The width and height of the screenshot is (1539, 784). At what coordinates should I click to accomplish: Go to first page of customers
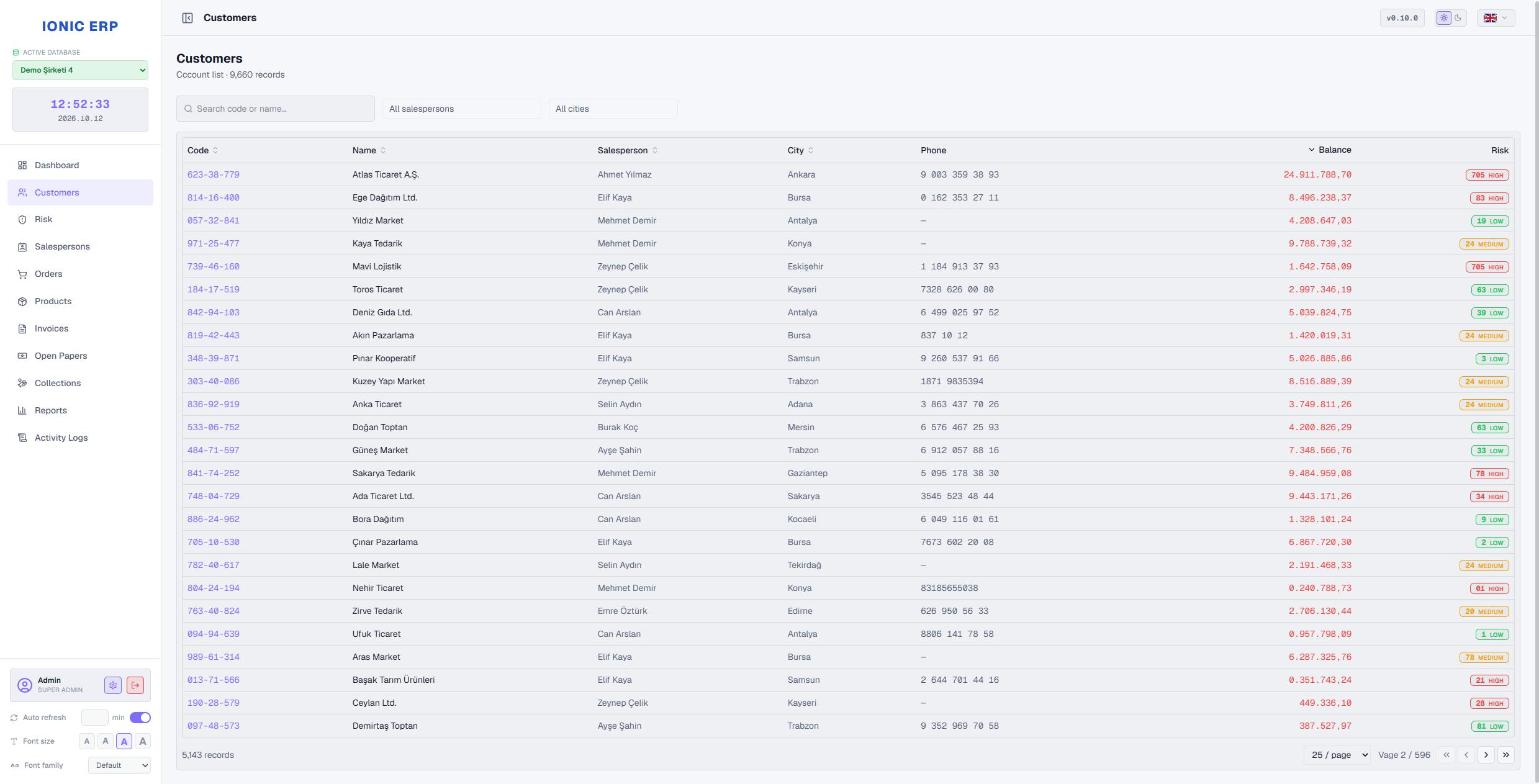pyautogui.click(x=1446, y=755)
